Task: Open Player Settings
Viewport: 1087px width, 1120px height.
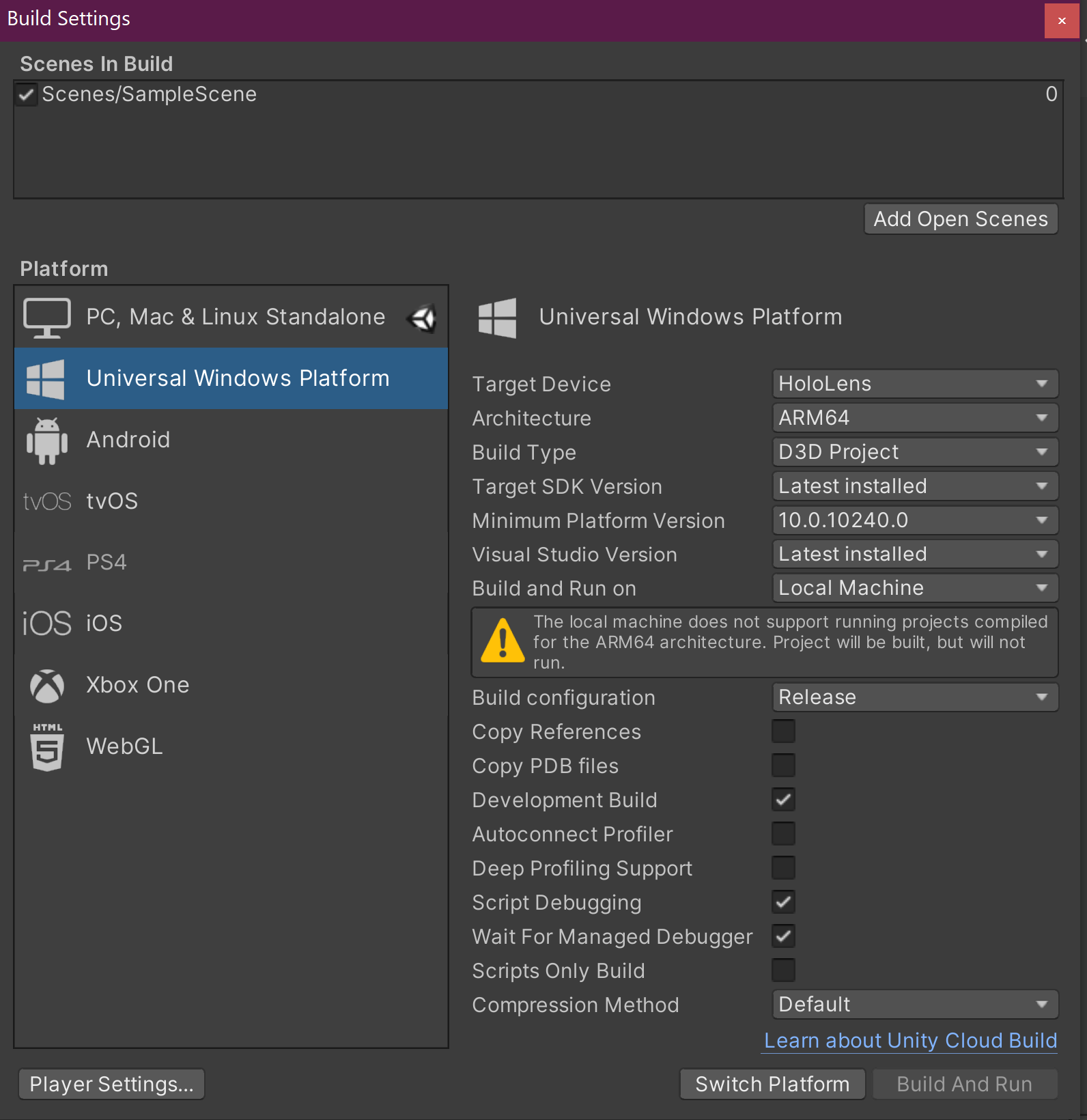Action: point(112,1084)
